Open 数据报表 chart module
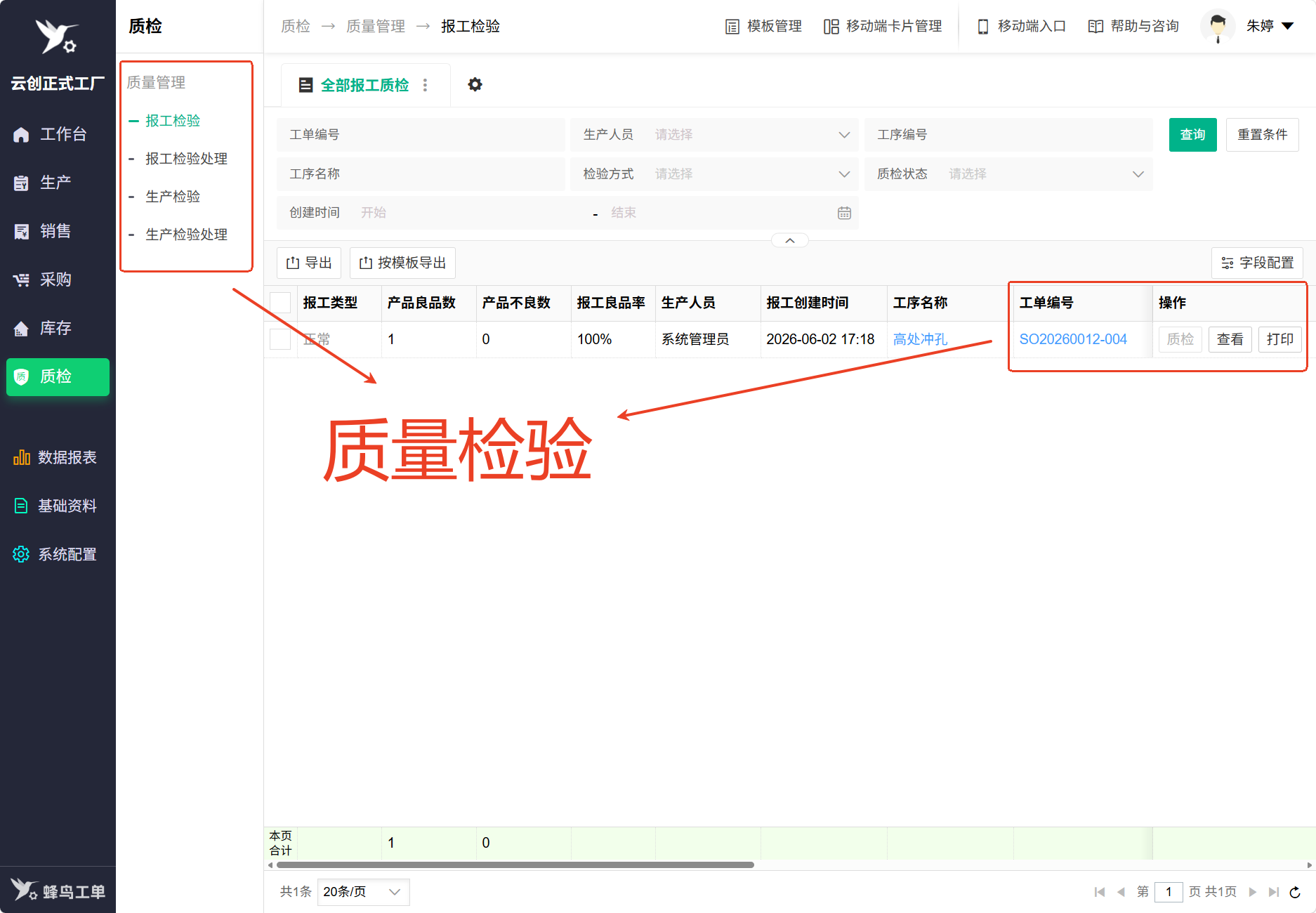The width and height of the screenshot is (1316, 913). (56, 457)
